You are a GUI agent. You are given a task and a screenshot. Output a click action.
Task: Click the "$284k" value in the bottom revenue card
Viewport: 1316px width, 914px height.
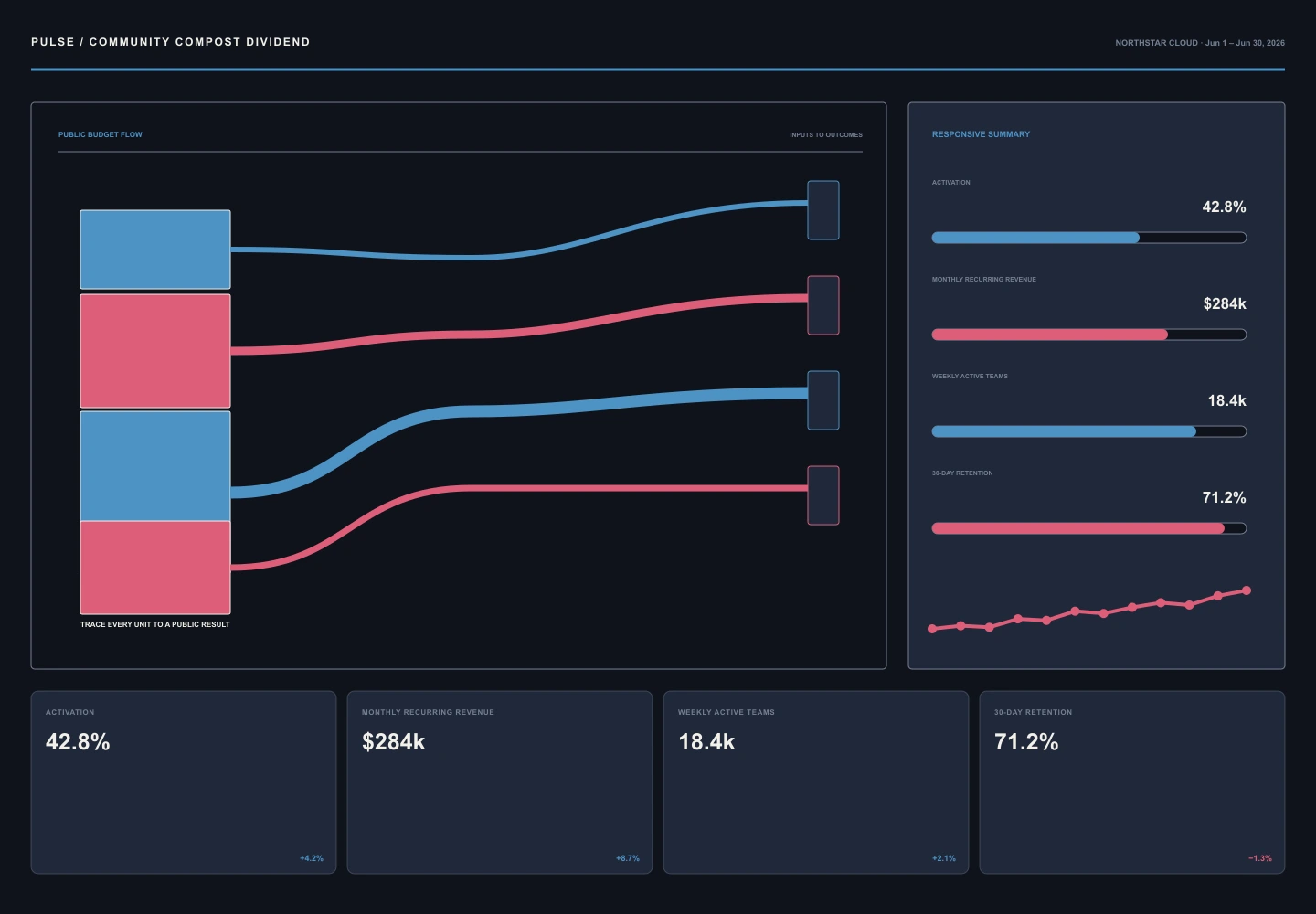pos(394,742)
